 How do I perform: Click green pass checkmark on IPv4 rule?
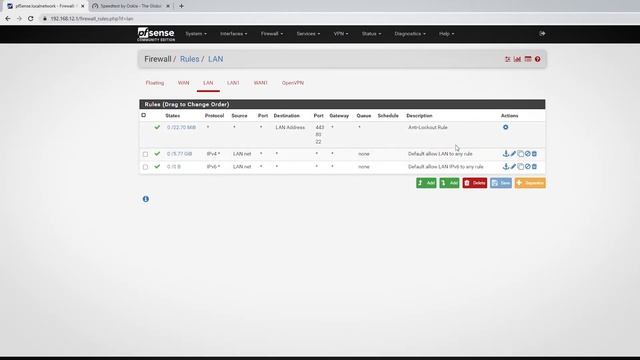(157, 154)
